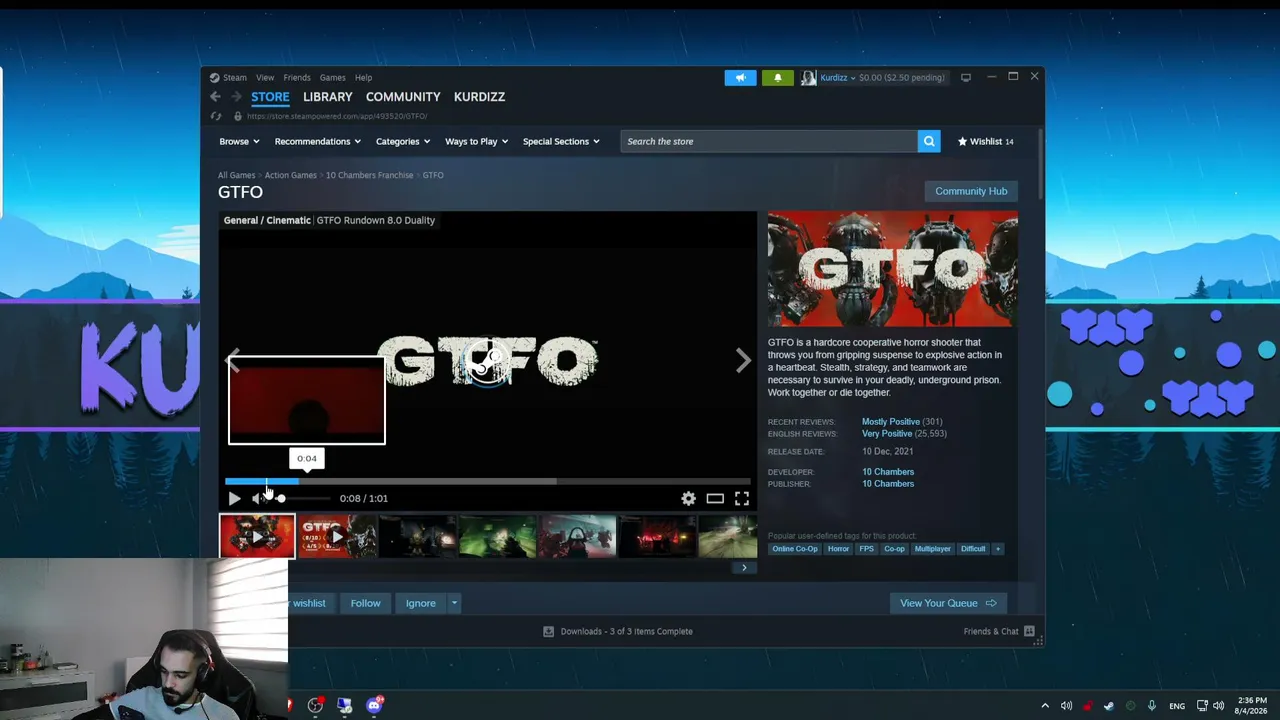Screen dimensions: 1280x720
Task: Select the STORE tab
Action: point(270,97)
